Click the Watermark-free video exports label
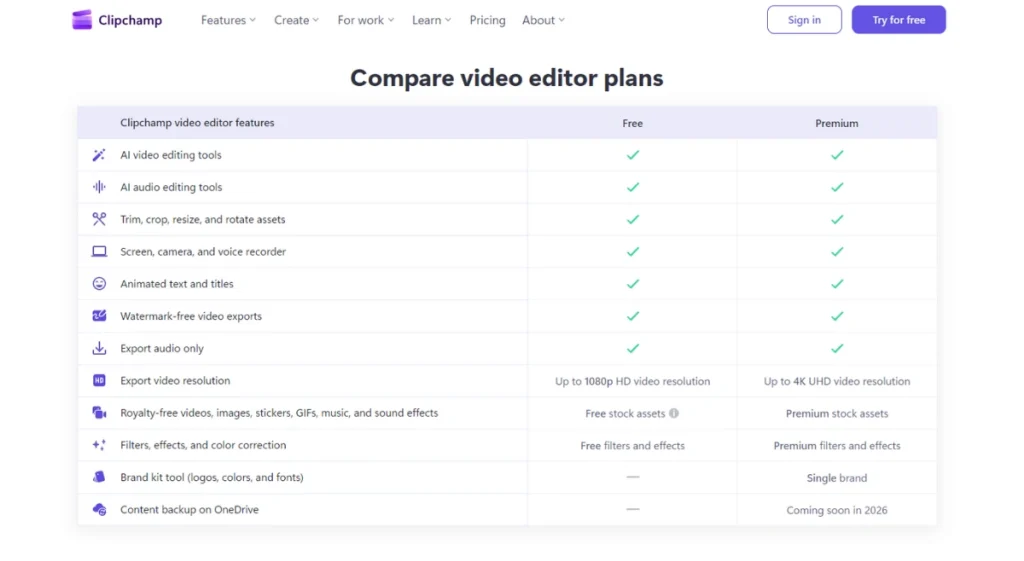This screenshot has width=1024, height=561. pos(191,316)
